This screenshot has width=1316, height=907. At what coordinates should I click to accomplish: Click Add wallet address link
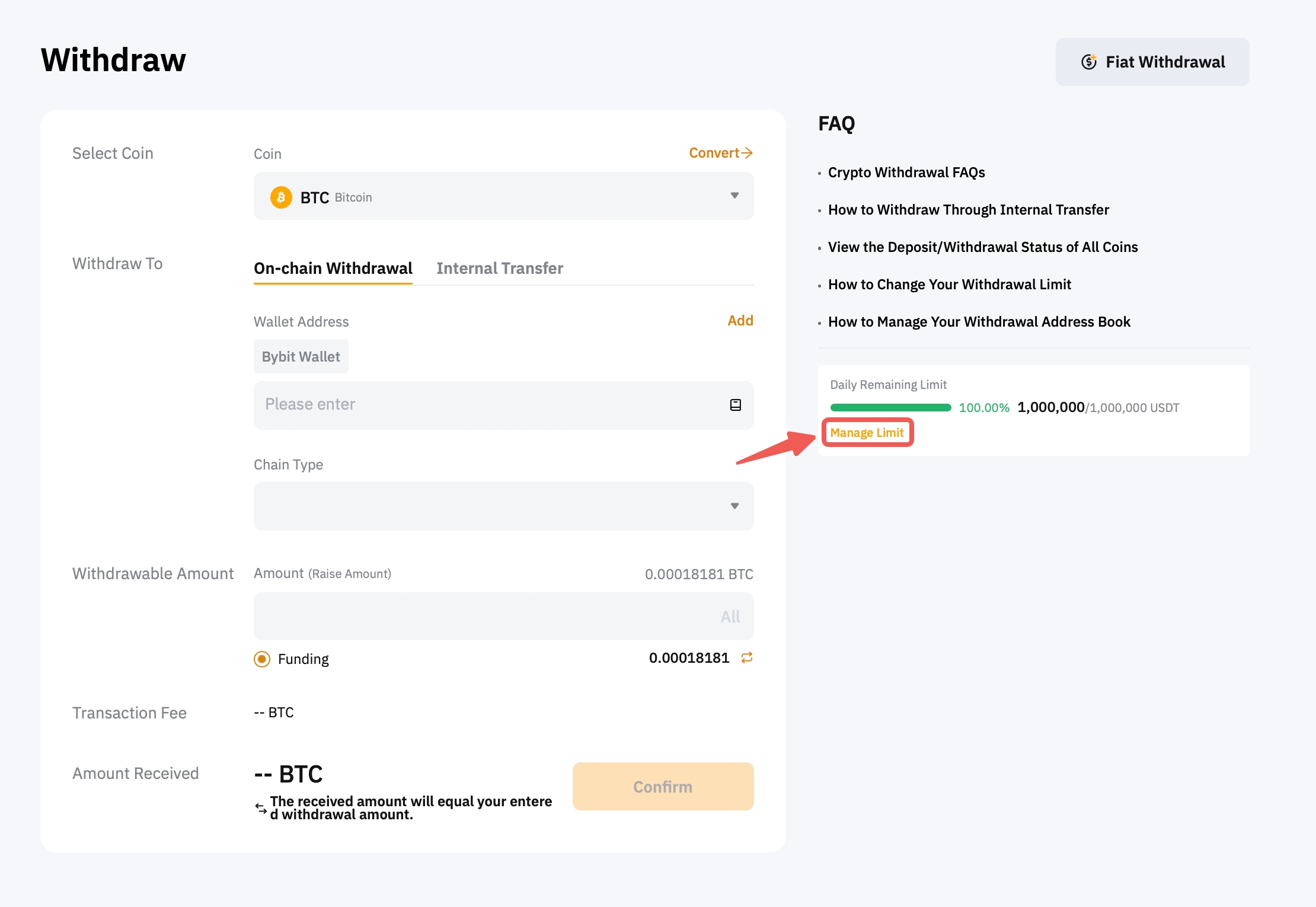tap(740, 321)
